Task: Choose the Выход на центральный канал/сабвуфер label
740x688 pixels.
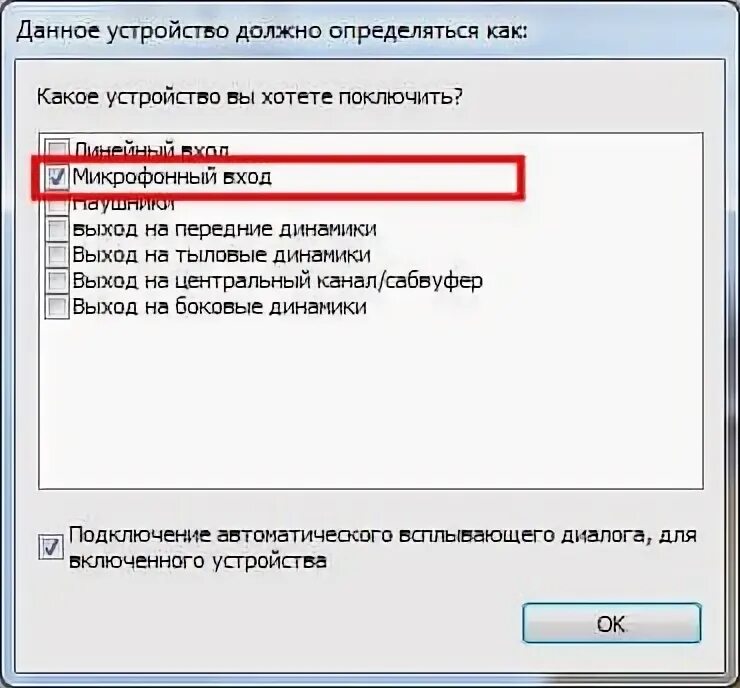Action: [278, 281]
